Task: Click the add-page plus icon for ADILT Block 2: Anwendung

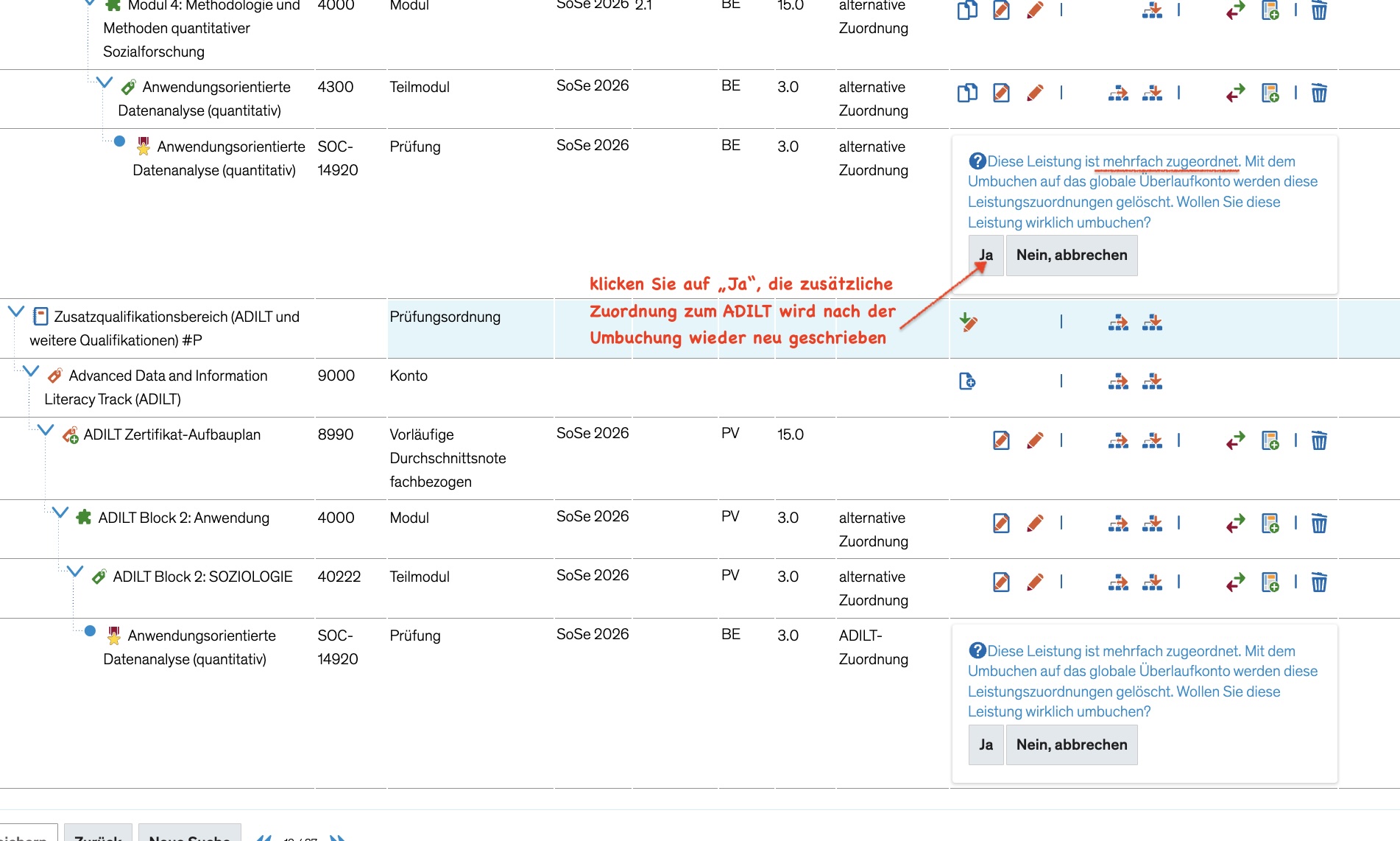Action: tap(1270, 523)
